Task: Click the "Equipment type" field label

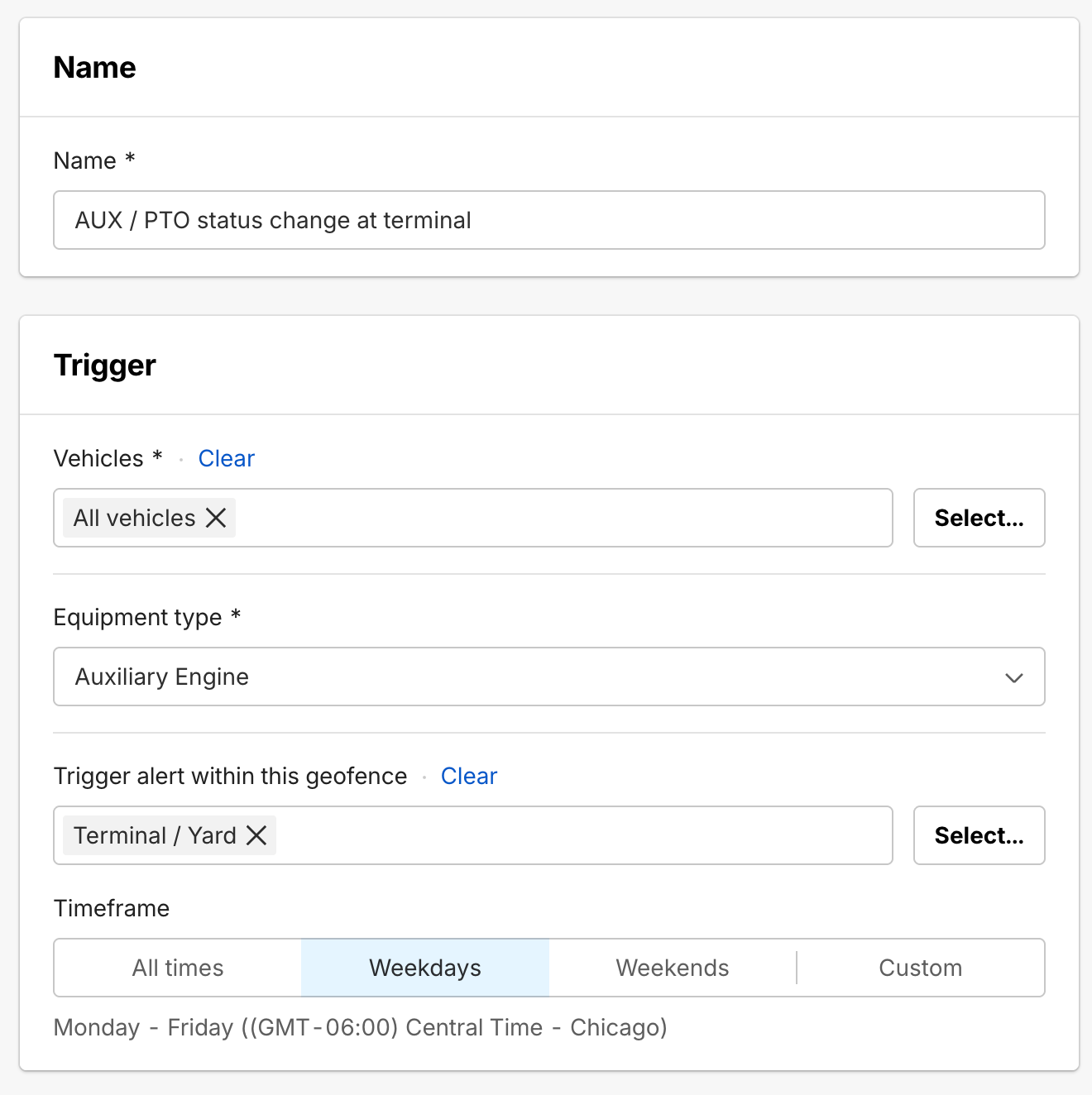Action: [138, 617]
